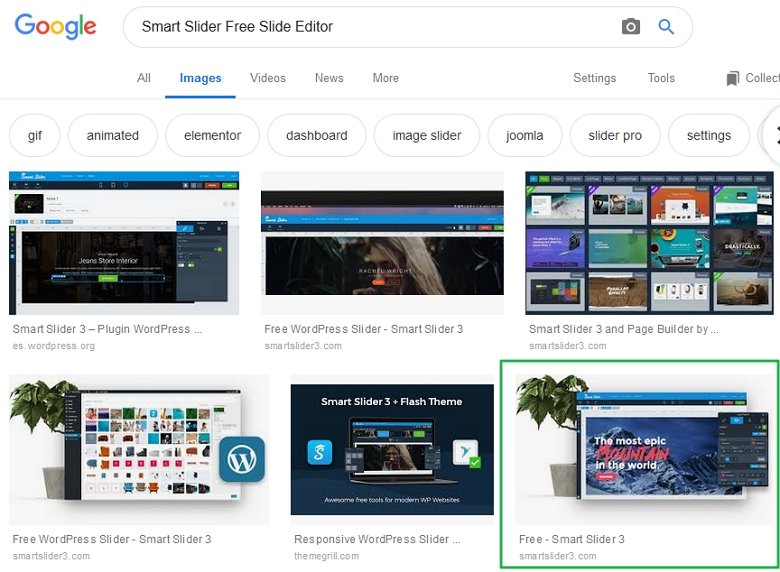Viewport: 780px width, 572px height.
Task: Apply the settings filter chip
Action: point(709,135)
